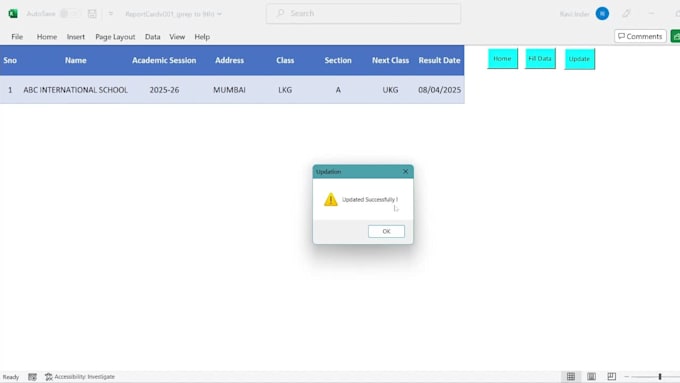Open the Page Layout tab

click(115, 37)
